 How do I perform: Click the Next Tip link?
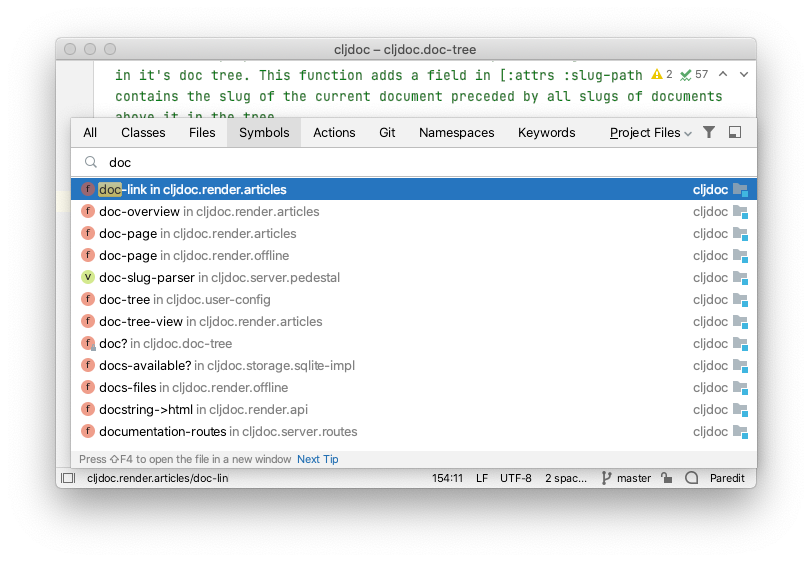click(x=317, y=459)
